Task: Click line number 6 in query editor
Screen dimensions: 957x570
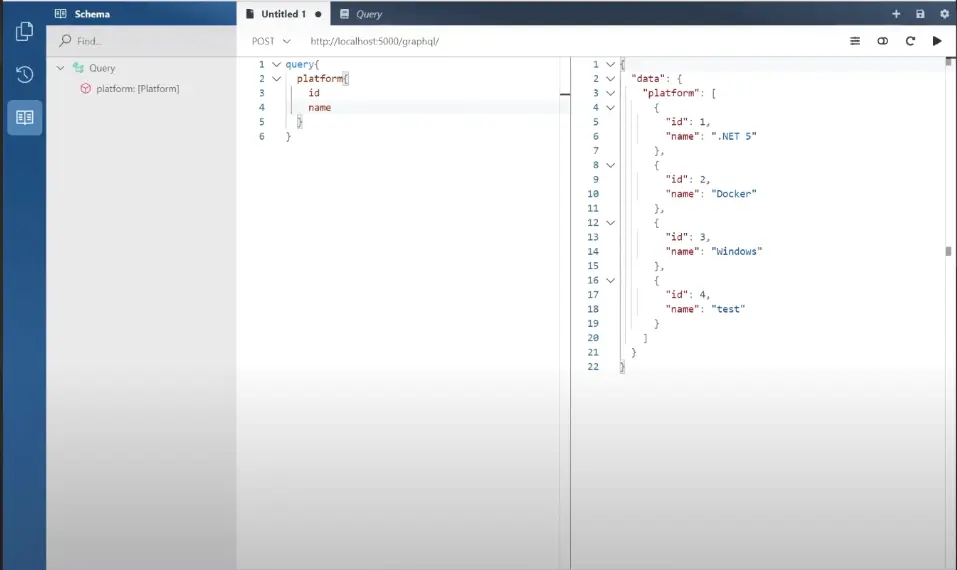Action: tap(262, 136)
